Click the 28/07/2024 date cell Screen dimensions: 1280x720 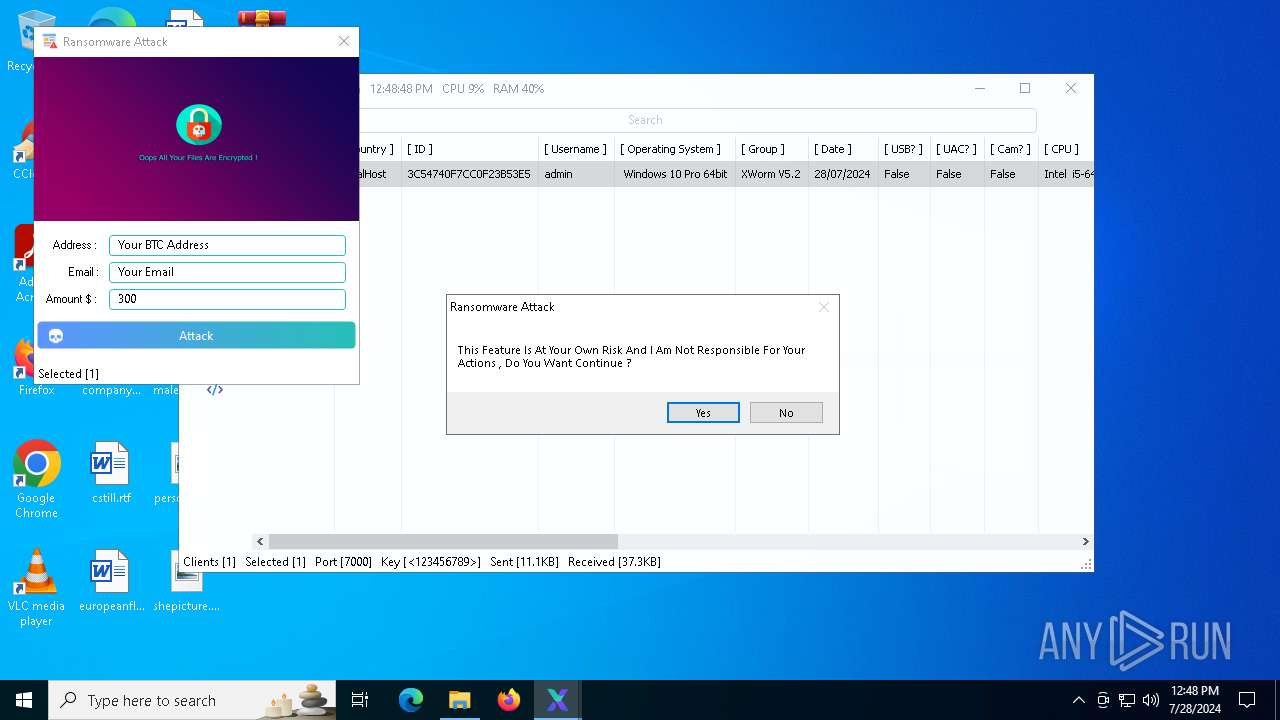point(842,174)
